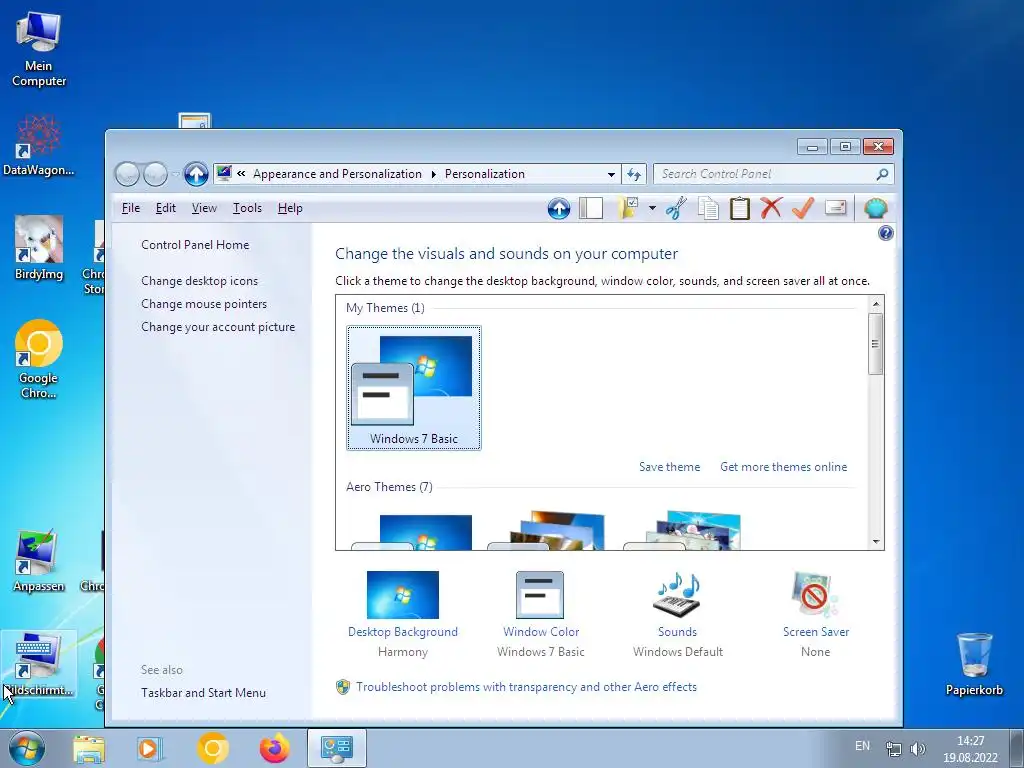This screenshot has width=1024, height=768.
Task: Open the View menu
Action: [x=204, y=208]
